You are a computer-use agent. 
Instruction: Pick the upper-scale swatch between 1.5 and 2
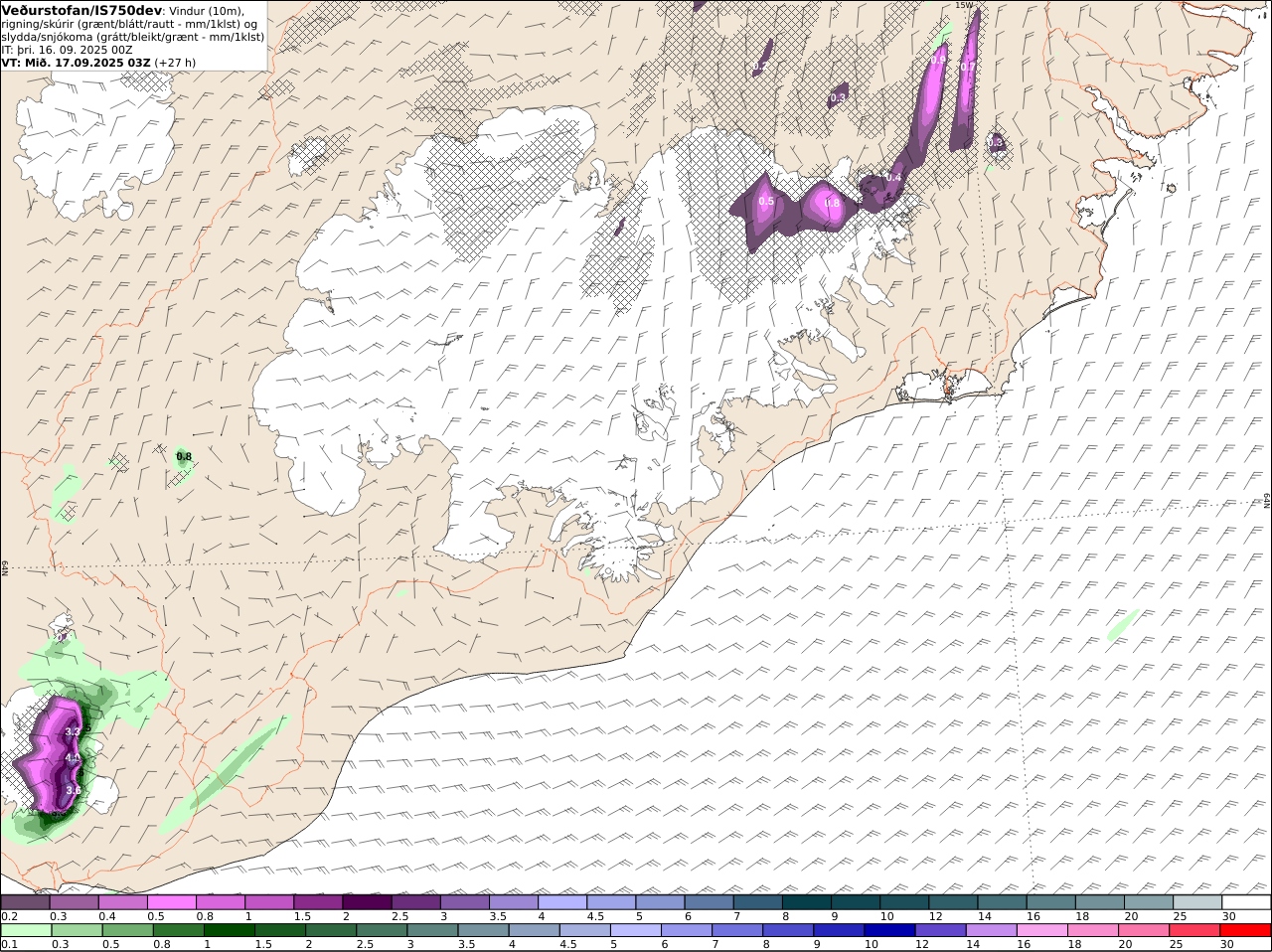coord(319,902)
